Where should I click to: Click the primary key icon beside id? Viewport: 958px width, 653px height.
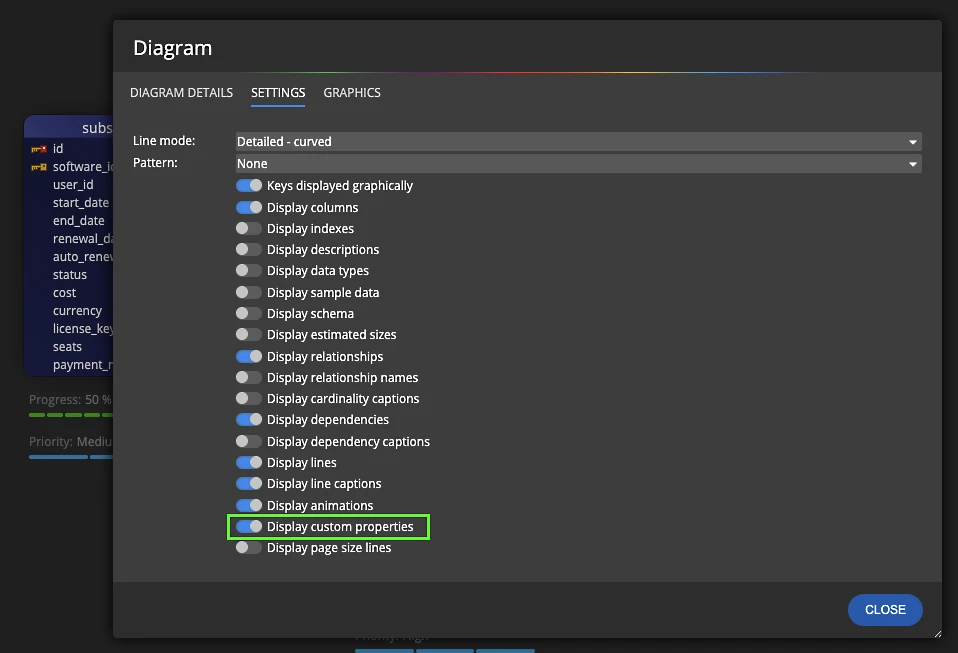[39, 149]
